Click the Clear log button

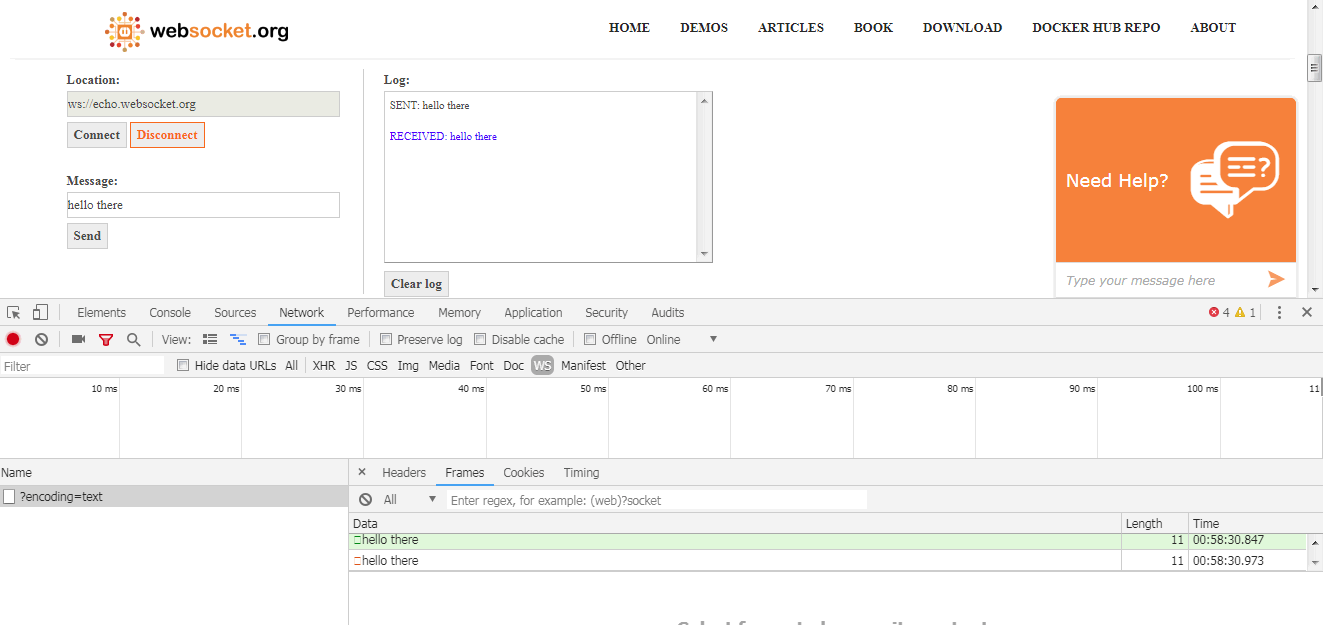(416, 284)
